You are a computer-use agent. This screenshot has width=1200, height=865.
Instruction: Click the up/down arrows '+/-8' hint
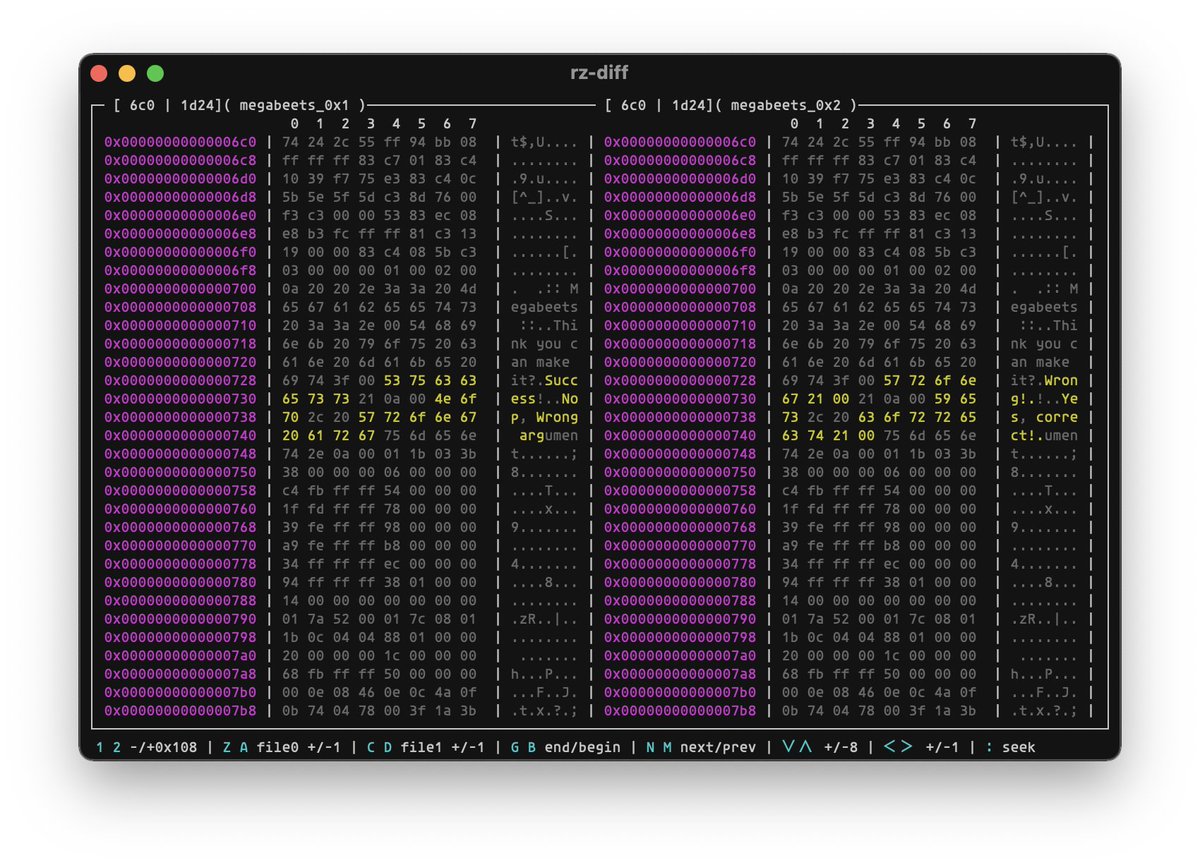click(821, 747)
